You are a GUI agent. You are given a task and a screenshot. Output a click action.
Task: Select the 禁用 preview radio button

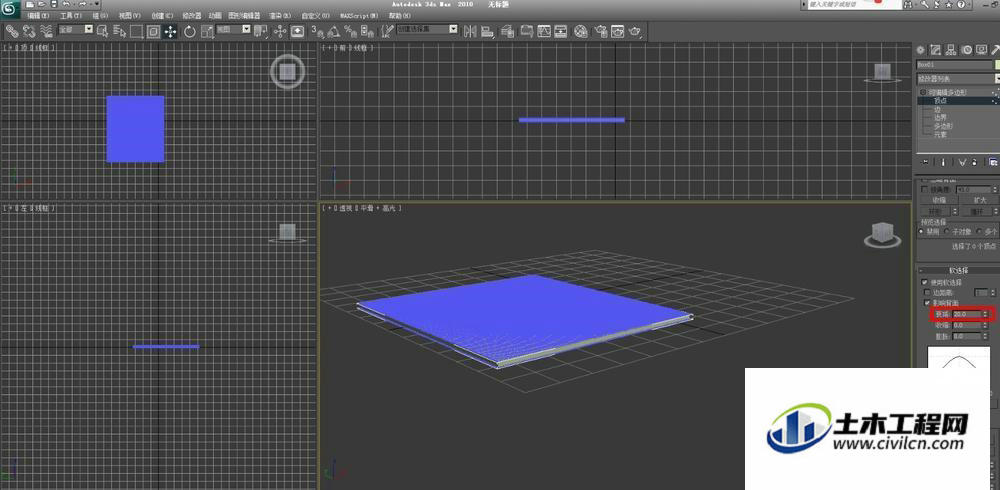pyautogui.click(x=920, y=231)
